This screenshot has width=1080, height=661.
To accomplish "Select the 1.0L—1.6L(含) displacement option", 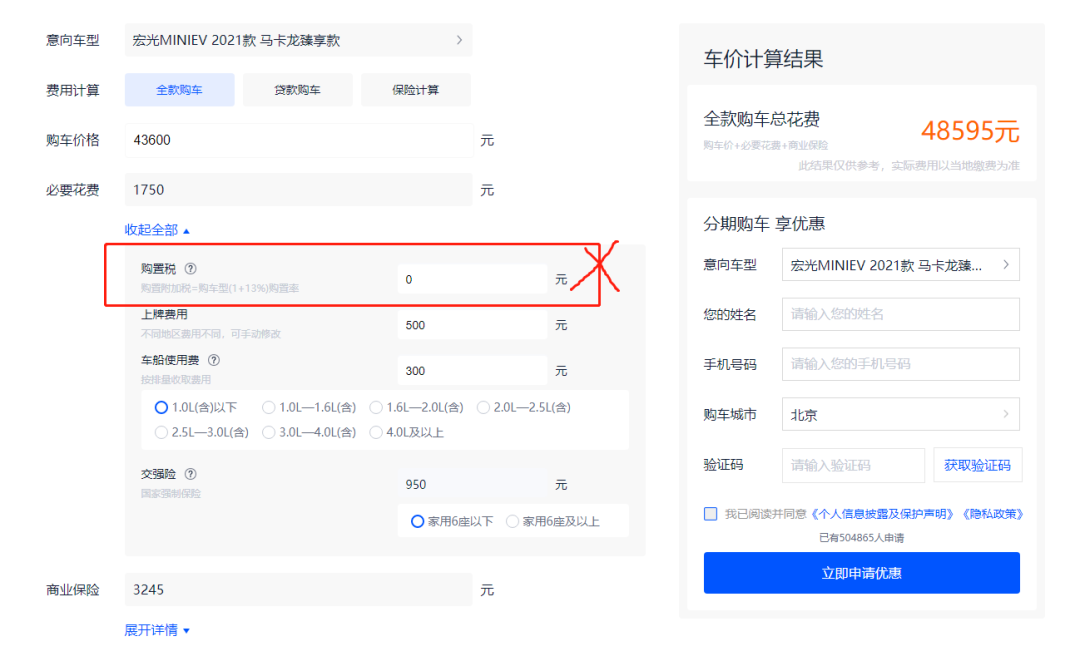I will pyautogui.click(x=309, y=408).
